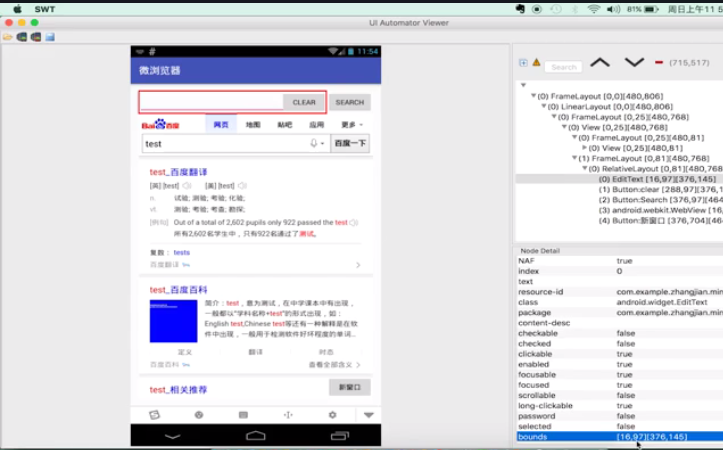Open the test_百度百科 link
723x450 pixels.
click(x=178, y=290)
